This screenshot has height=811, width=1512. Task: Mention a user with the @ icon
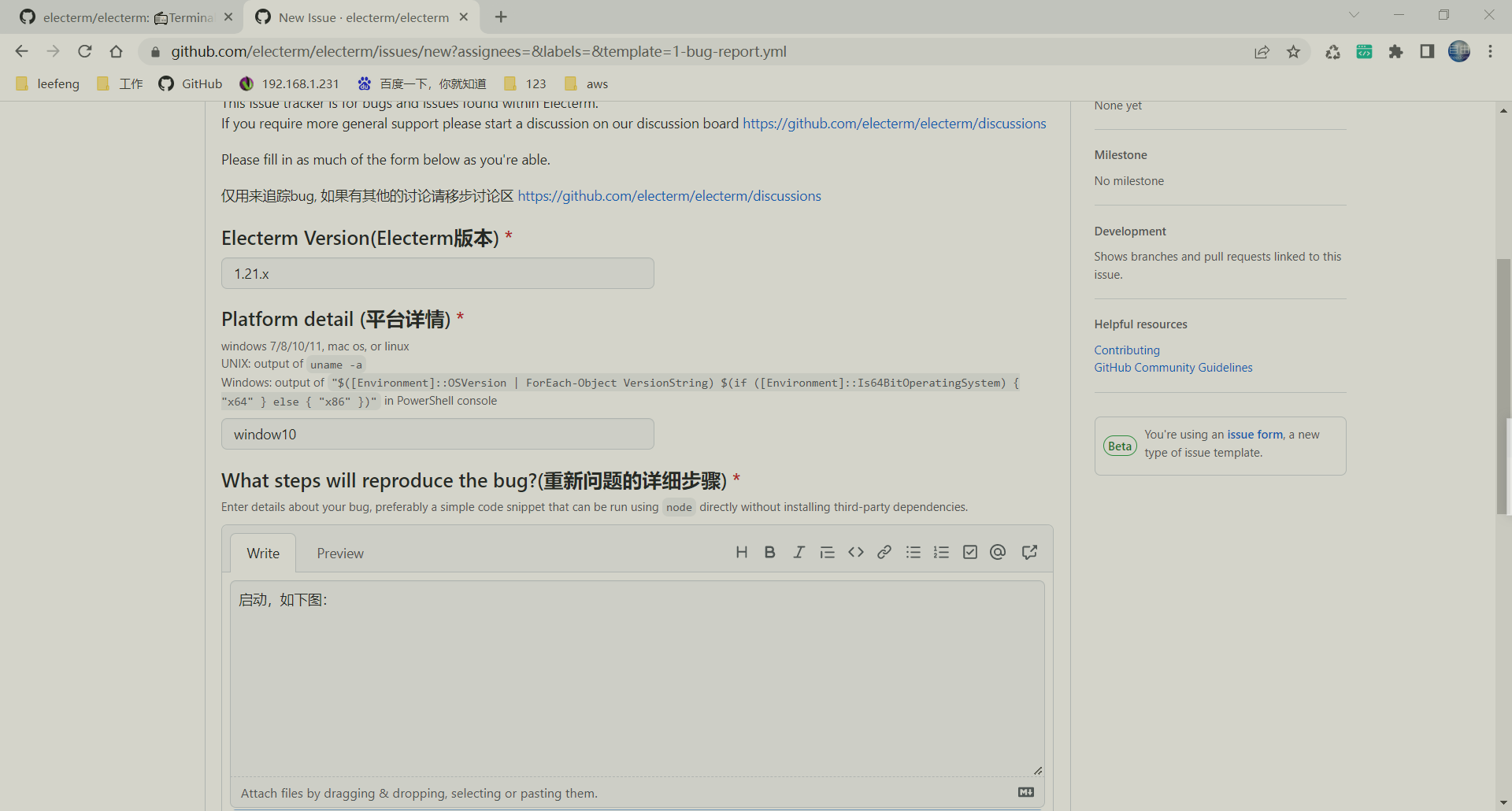tap(998, 552)
